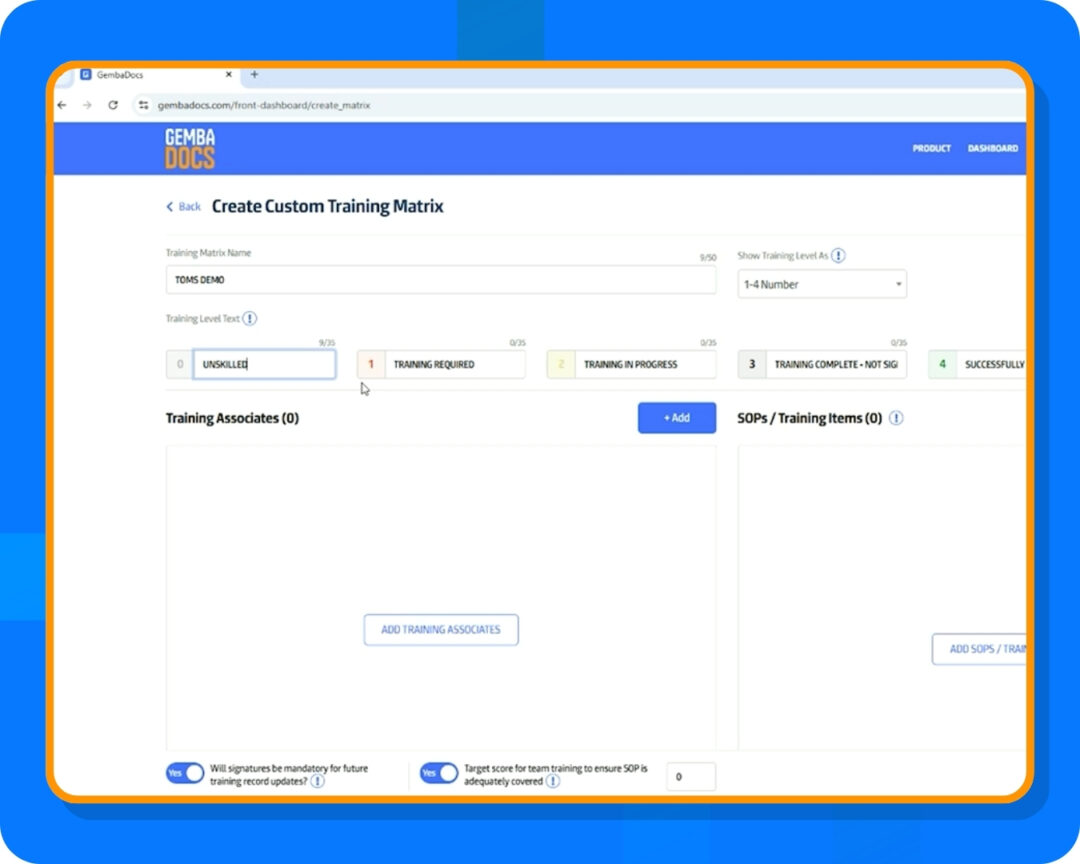Open the 1-4 Number dropdown
This screenshot has width=1080, height=864.
tap(822, 284)
